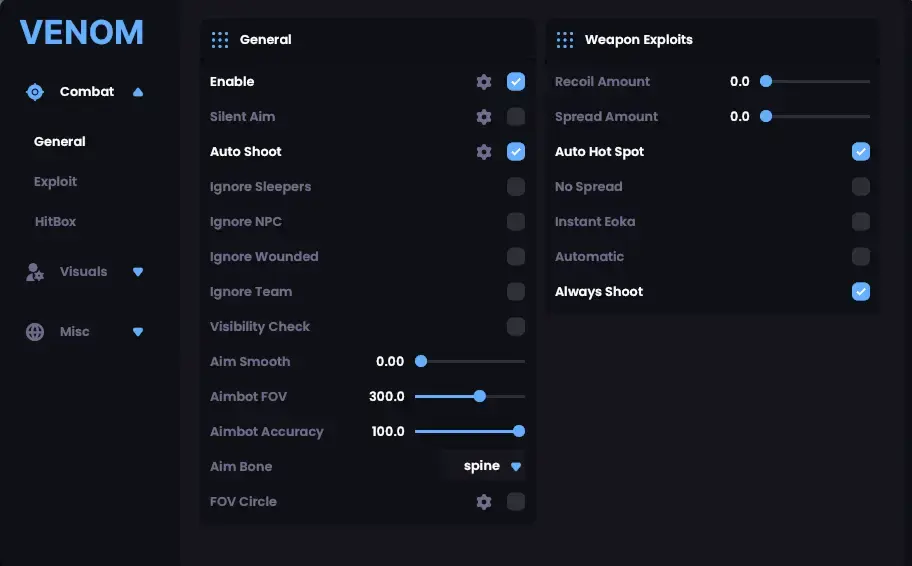The width and height of the screenshot is (912, 566).
Task: Switch to the Exploit sub-tab
Action: [x=55, y=182]
